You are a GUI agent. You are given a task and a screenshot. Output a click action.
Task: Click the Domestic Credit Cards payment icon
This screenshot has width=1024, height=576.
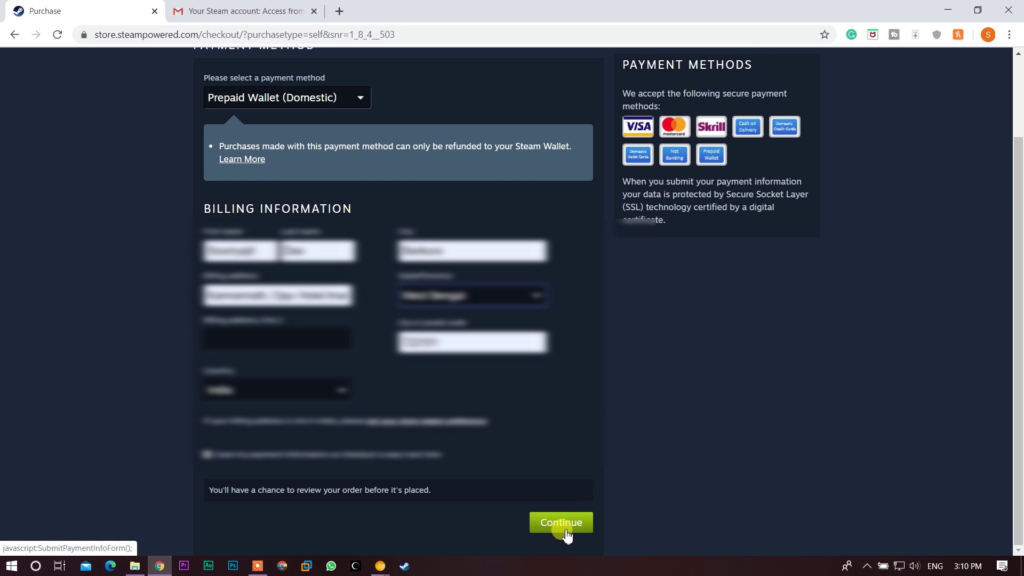(784, 126)
